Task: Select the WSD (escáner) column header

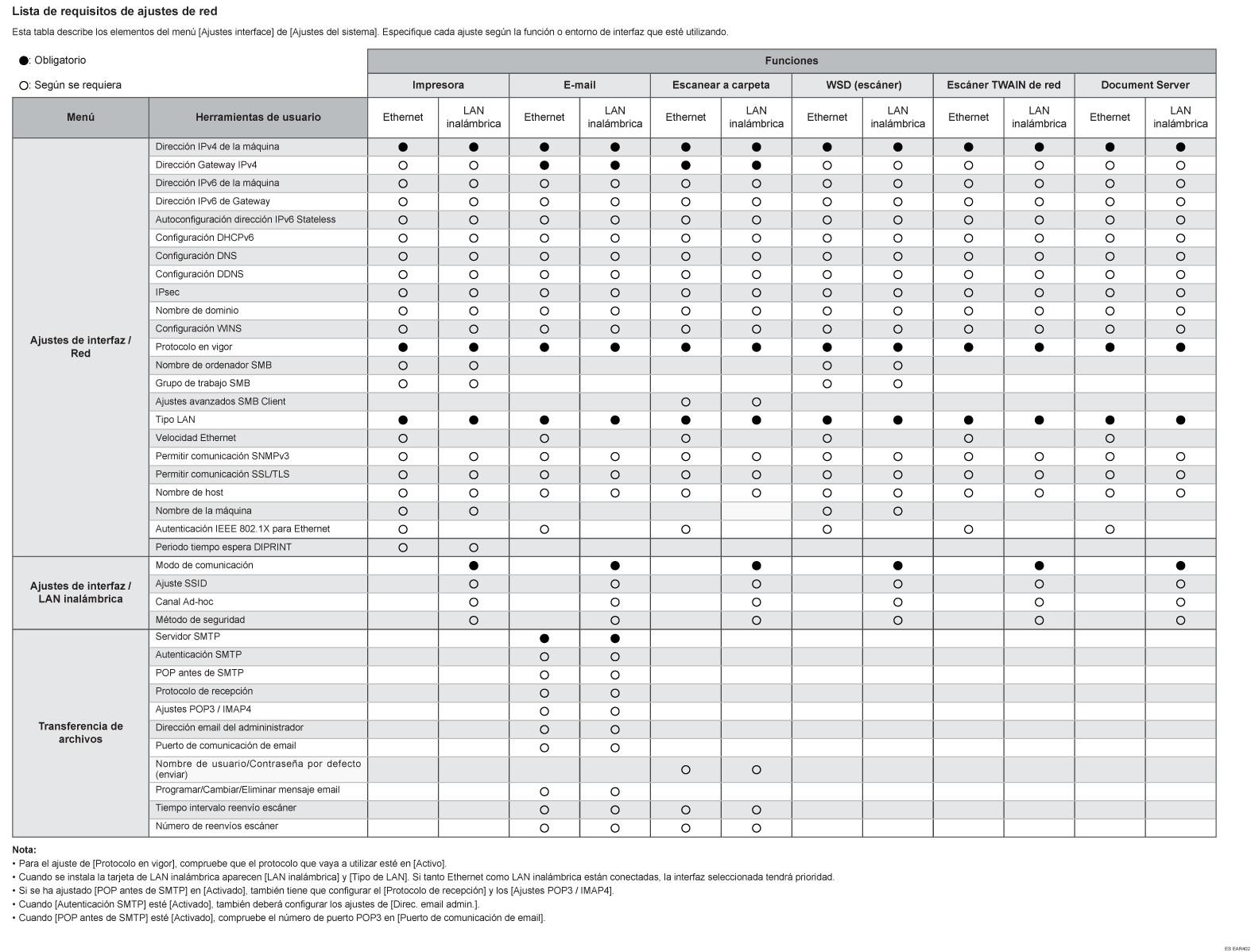Action: [862, 85]
